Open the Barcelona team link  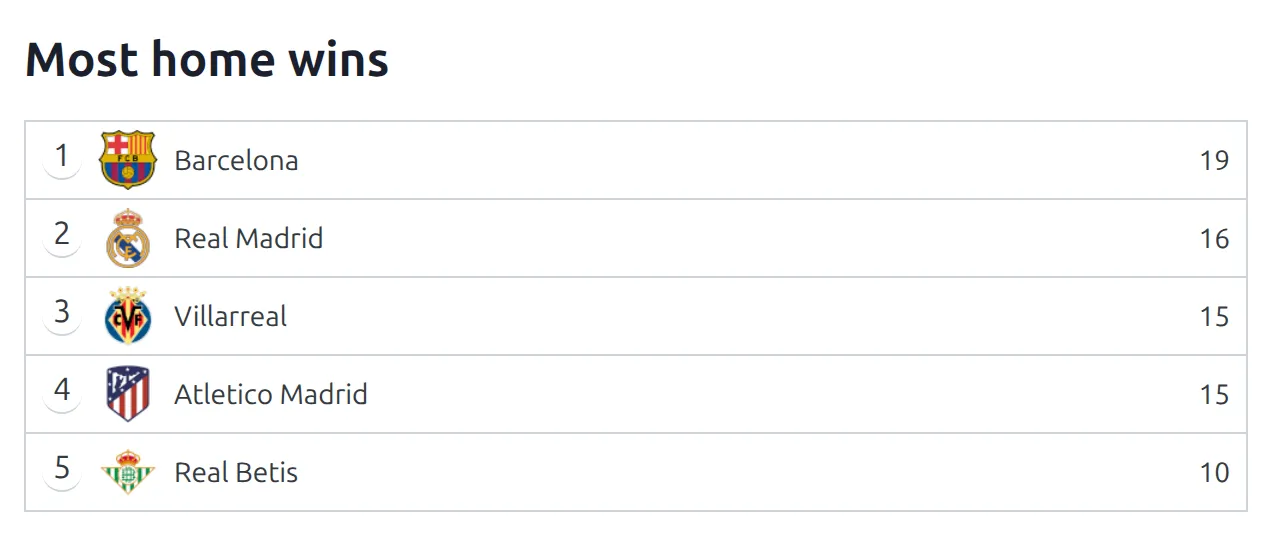tap(236, 160)
